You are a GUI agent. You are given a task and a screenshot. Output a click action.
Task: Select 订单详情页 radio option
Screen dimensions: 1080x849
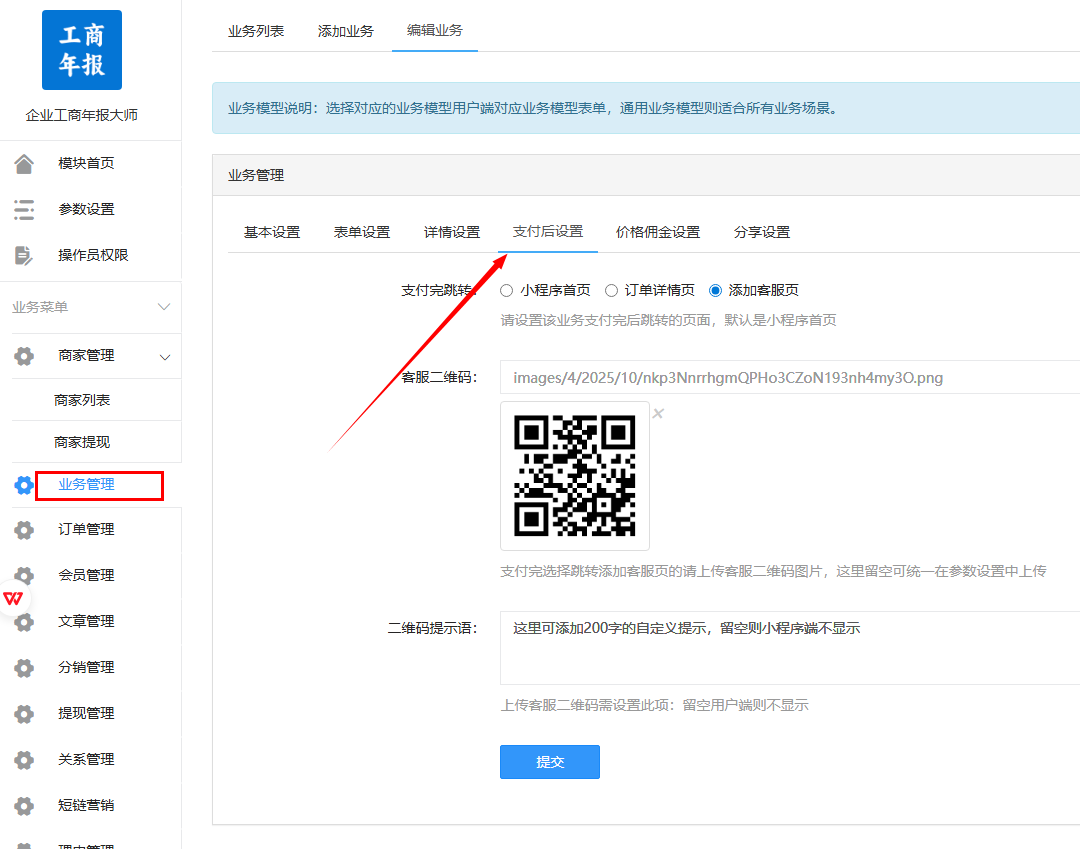pyautogui.click(x=611, y=291)
